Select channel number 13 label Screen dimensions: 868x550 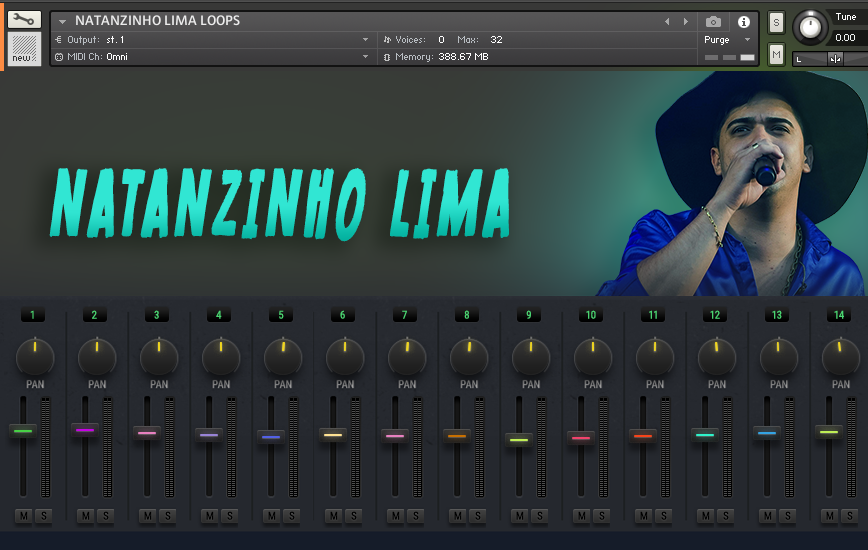[777, 315]
